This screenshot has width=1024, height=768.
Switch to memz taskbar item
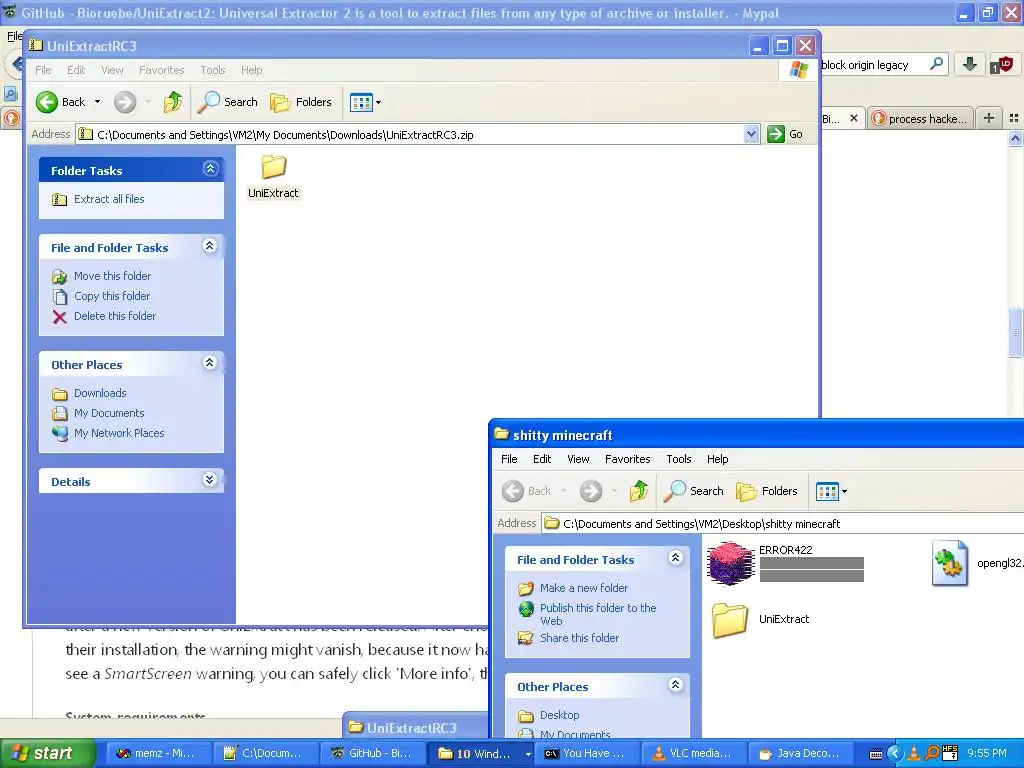[x=158, y=754]
